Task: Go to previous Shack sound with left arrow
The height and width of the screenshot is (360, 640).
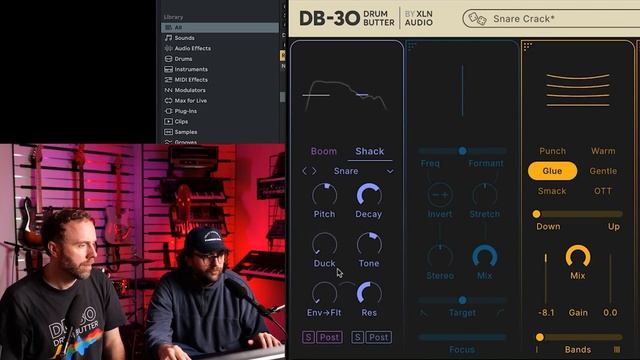Action: [x=304, y=171]
